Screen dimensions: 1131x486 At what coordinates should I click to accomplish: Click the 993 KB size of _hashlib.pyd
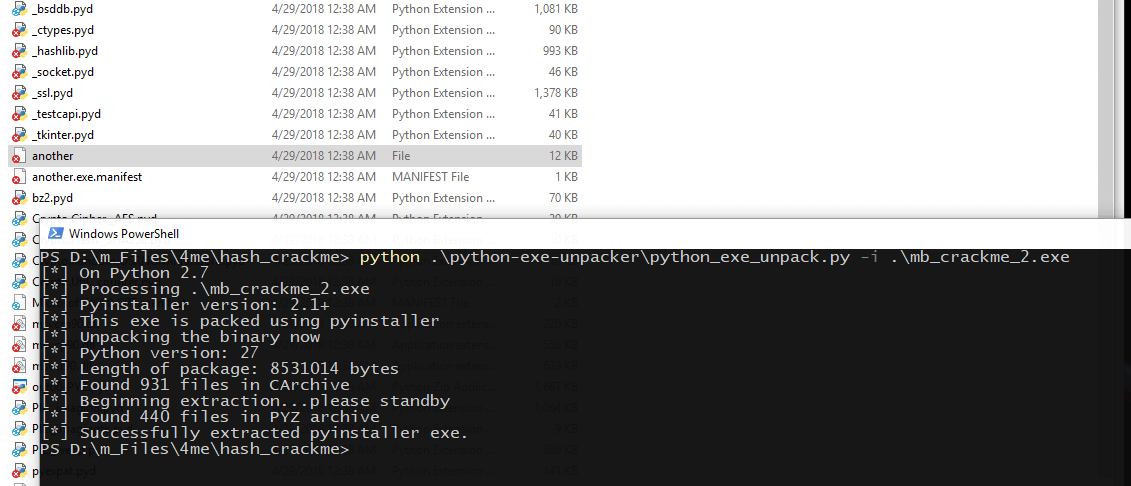click(x=560, y=51)
